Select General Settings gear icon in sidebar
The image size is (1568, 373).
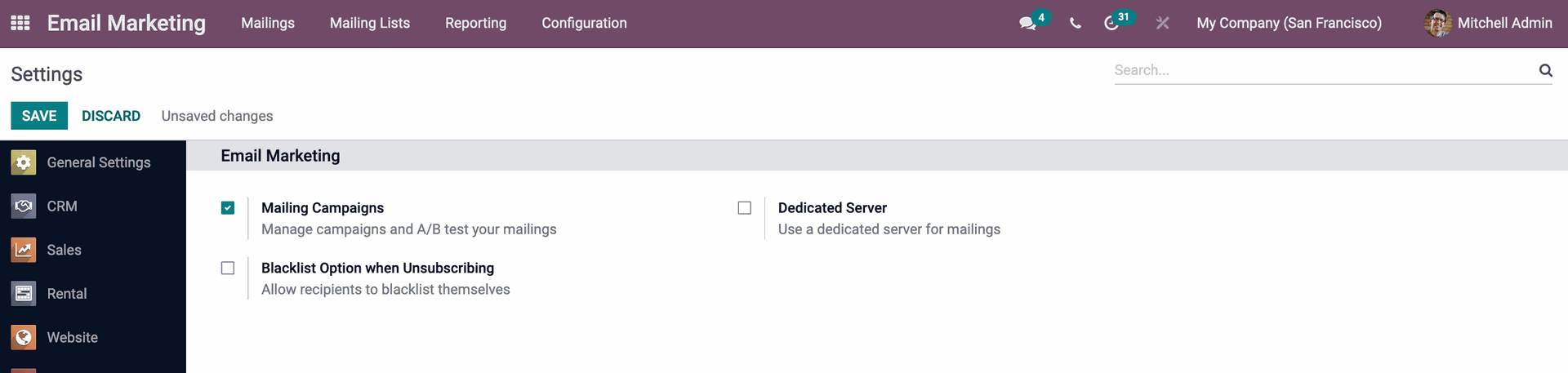24,162
